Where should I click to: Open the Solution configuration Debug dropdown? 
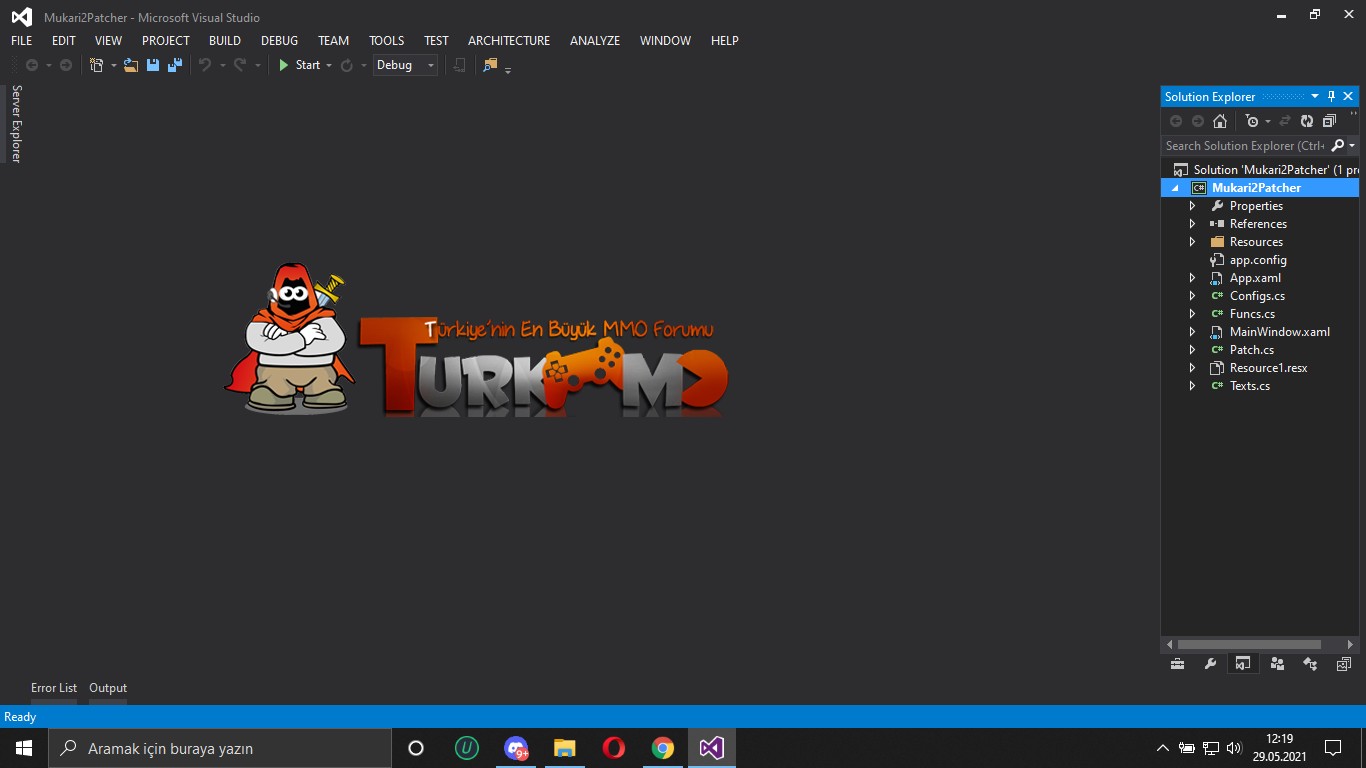(405, 65)
